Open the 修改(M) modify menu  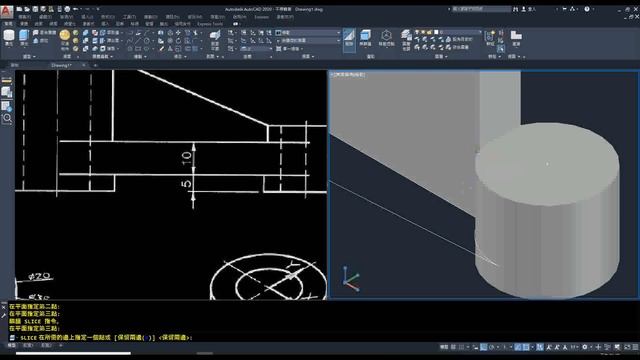pyautogui.click(x=195, y=17)
